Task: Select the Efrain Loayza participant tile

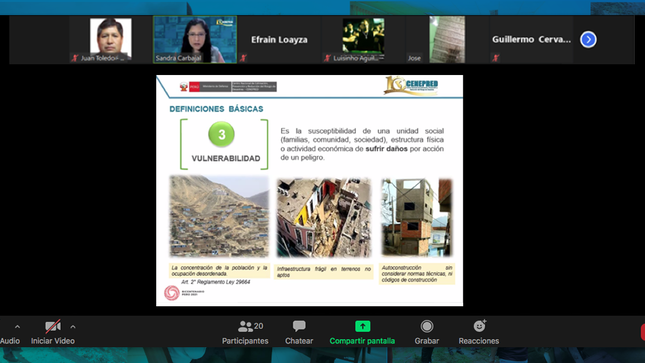Action: pyautogui.click(x=279, y=40)
